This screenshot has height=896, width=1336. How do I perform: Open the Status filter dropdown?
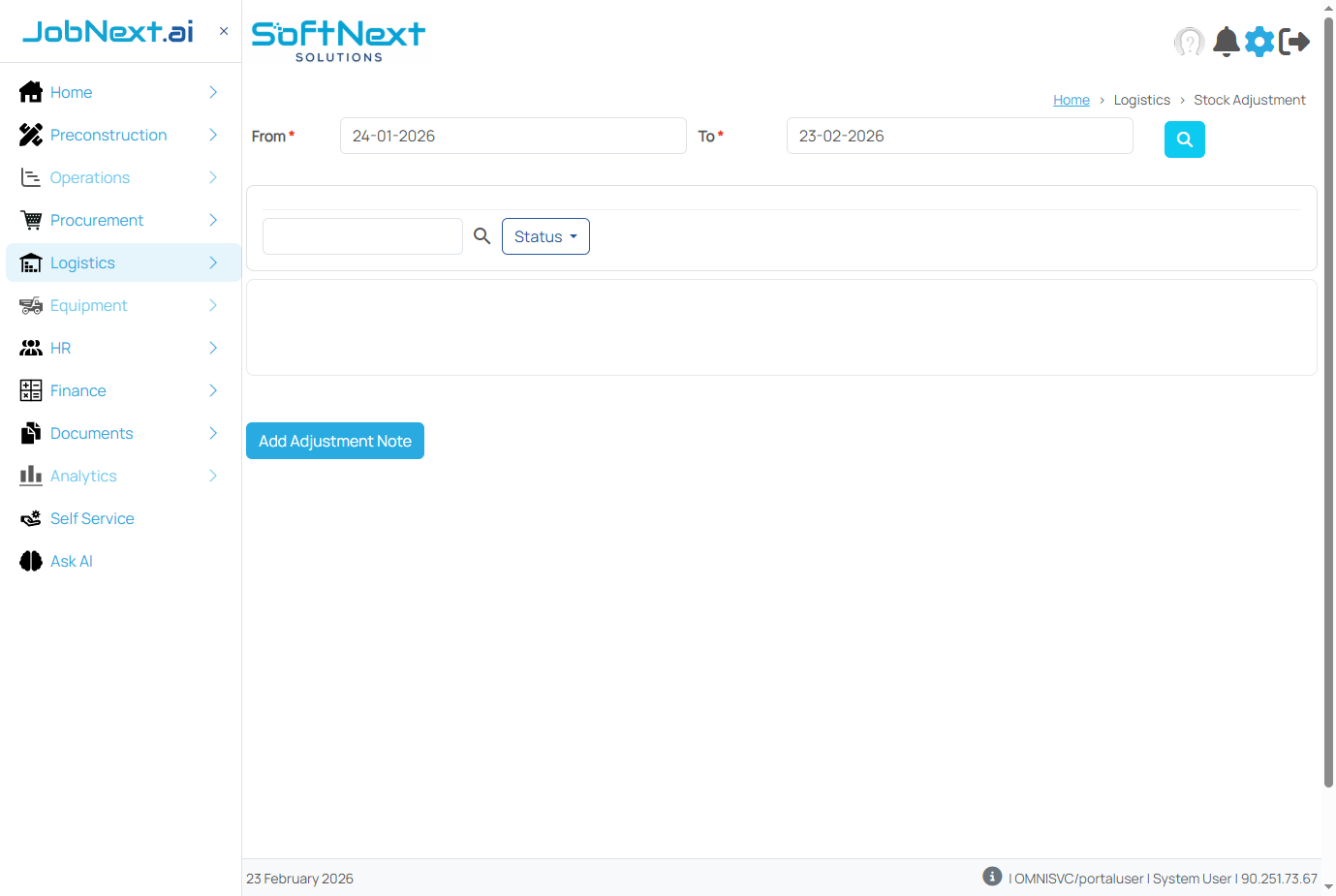[x=545, y=236]
